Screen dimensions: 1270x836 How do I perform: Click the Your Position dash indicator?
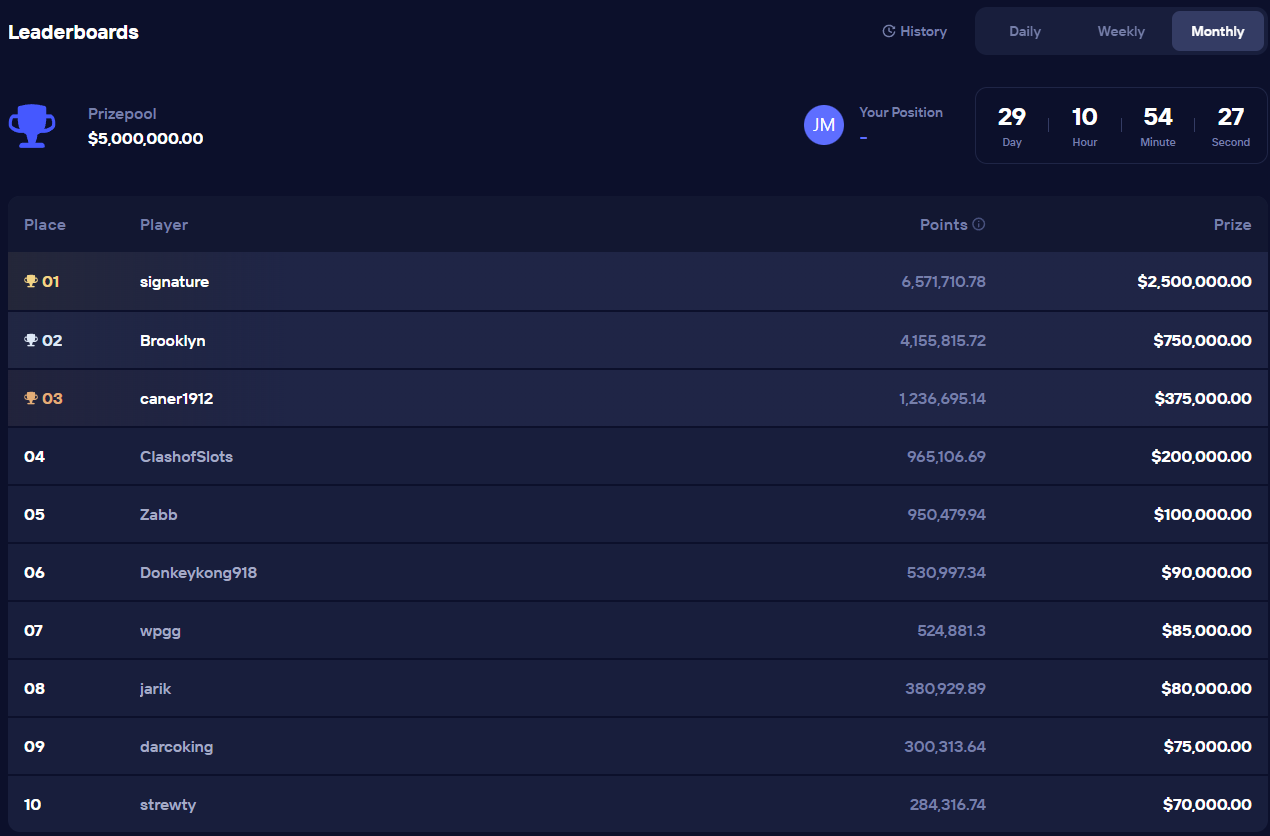click(x=863, y=137)
